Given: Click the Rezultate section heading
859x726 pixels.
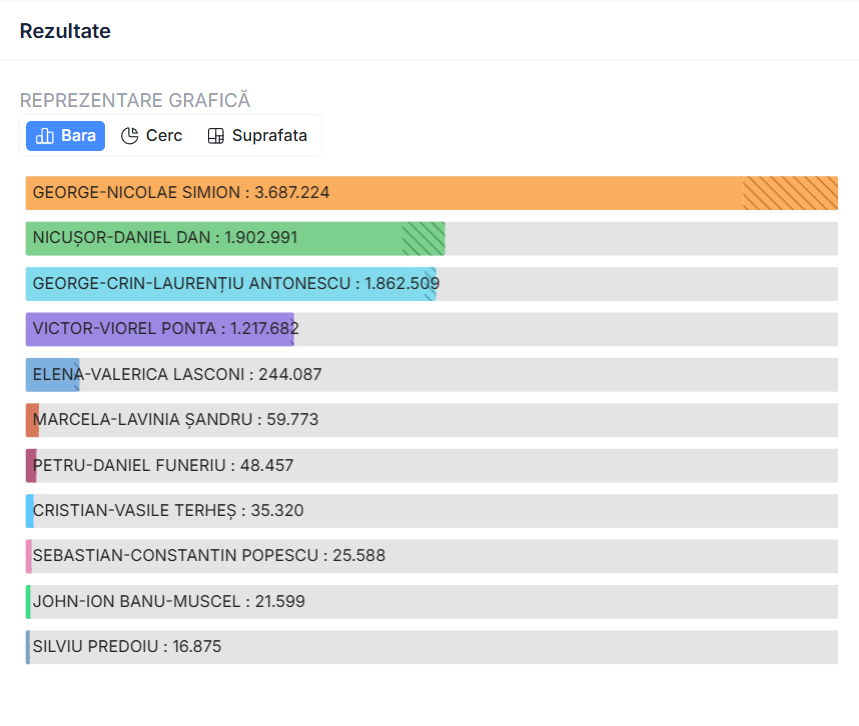Looking at the screenshot, I should [x=65, y=31].
